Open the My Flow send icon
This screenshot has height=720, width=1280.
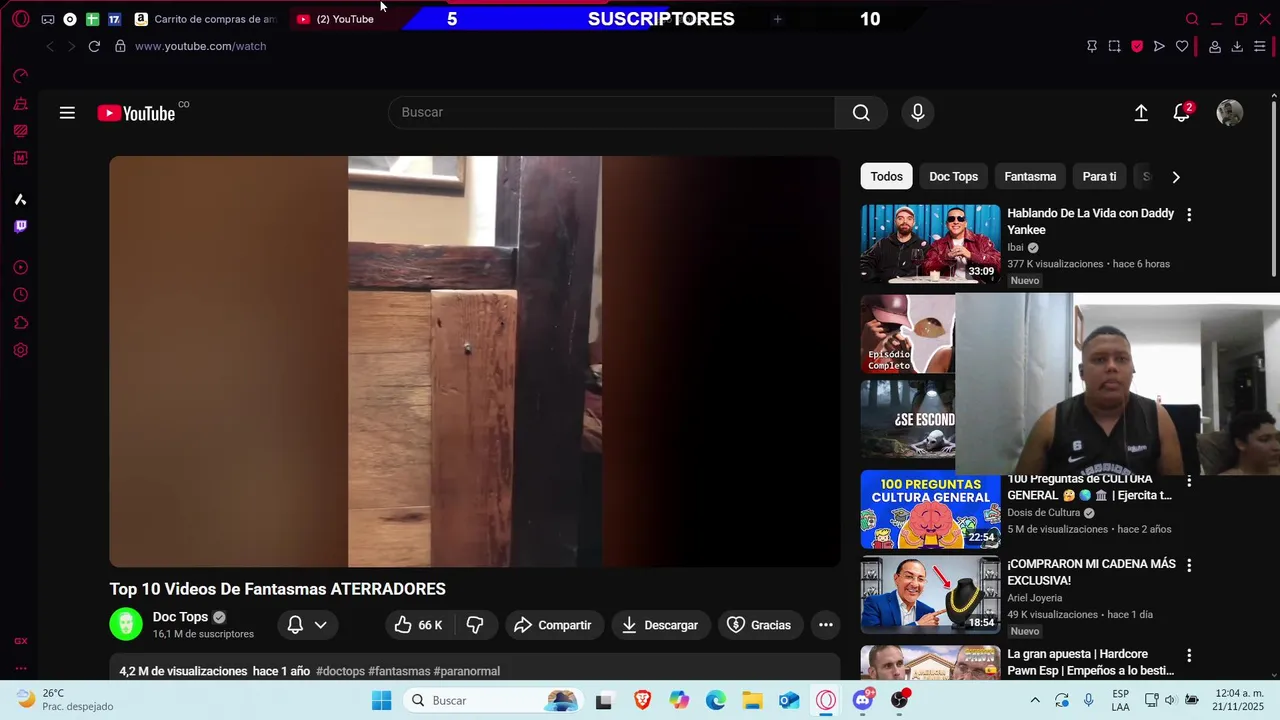(x=1159, y=46)
